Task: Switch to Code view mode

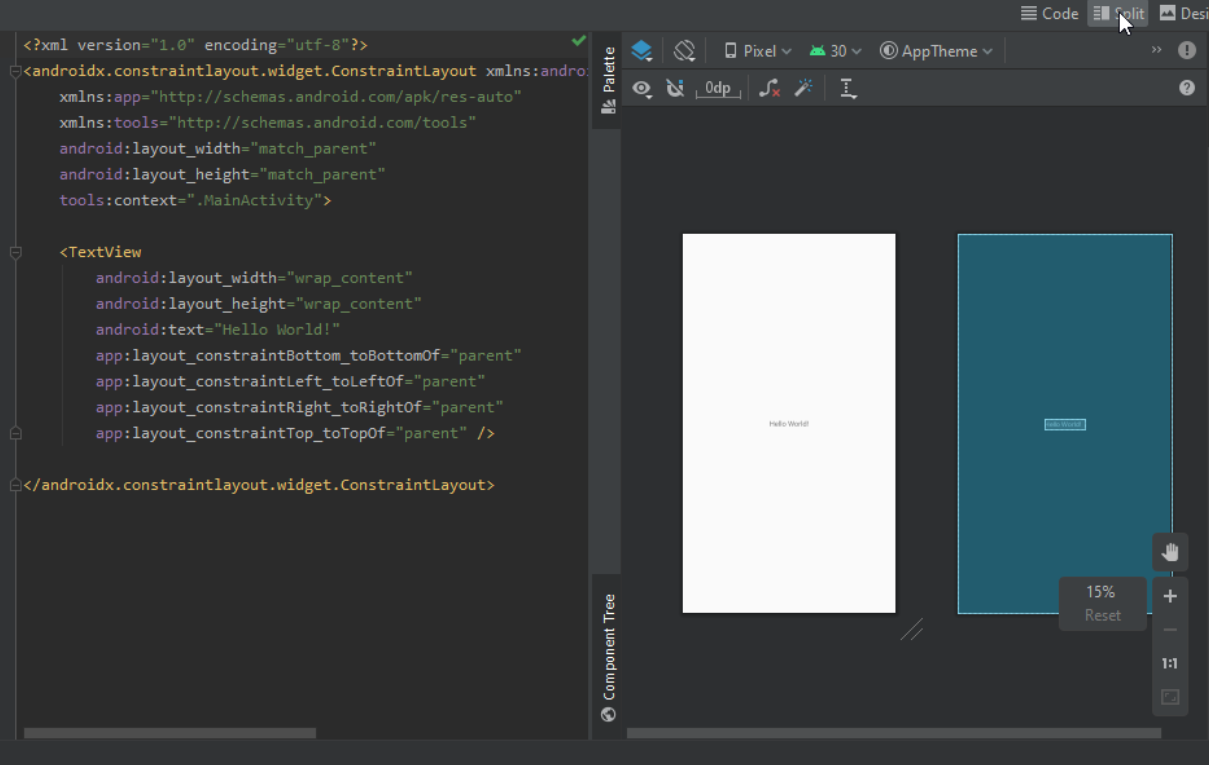Action: [x=1049, y=13]
